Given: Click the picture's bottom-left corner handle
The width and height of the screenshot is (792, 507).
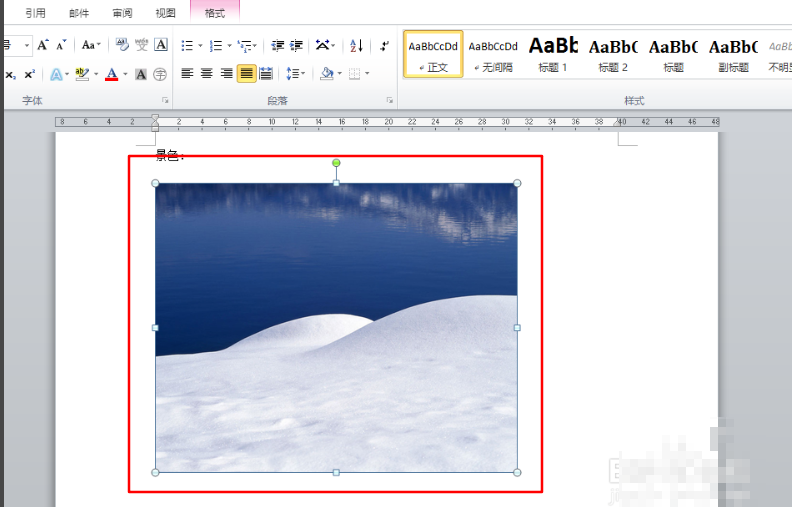Looking at the screenshot, I should point(156,473).
